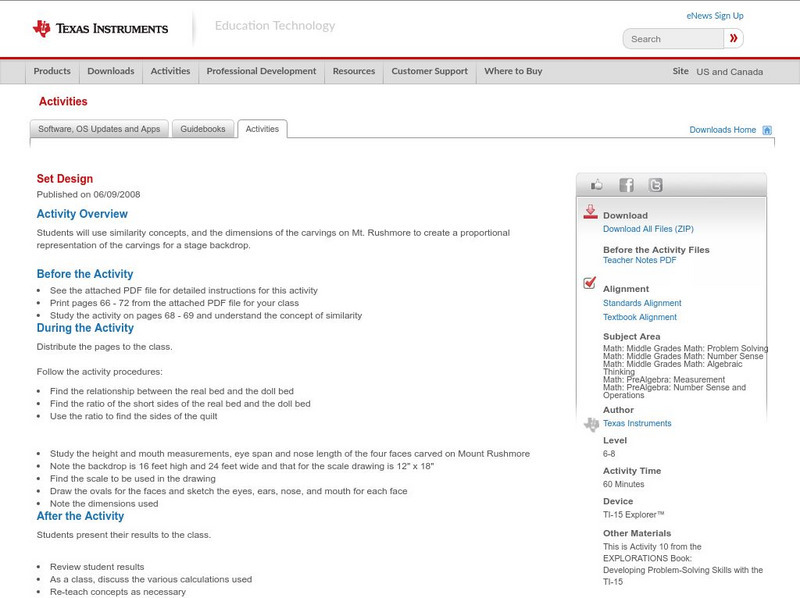Change site region US and Canada
Viewport: 800px width, 598px height.
point(730,72)
